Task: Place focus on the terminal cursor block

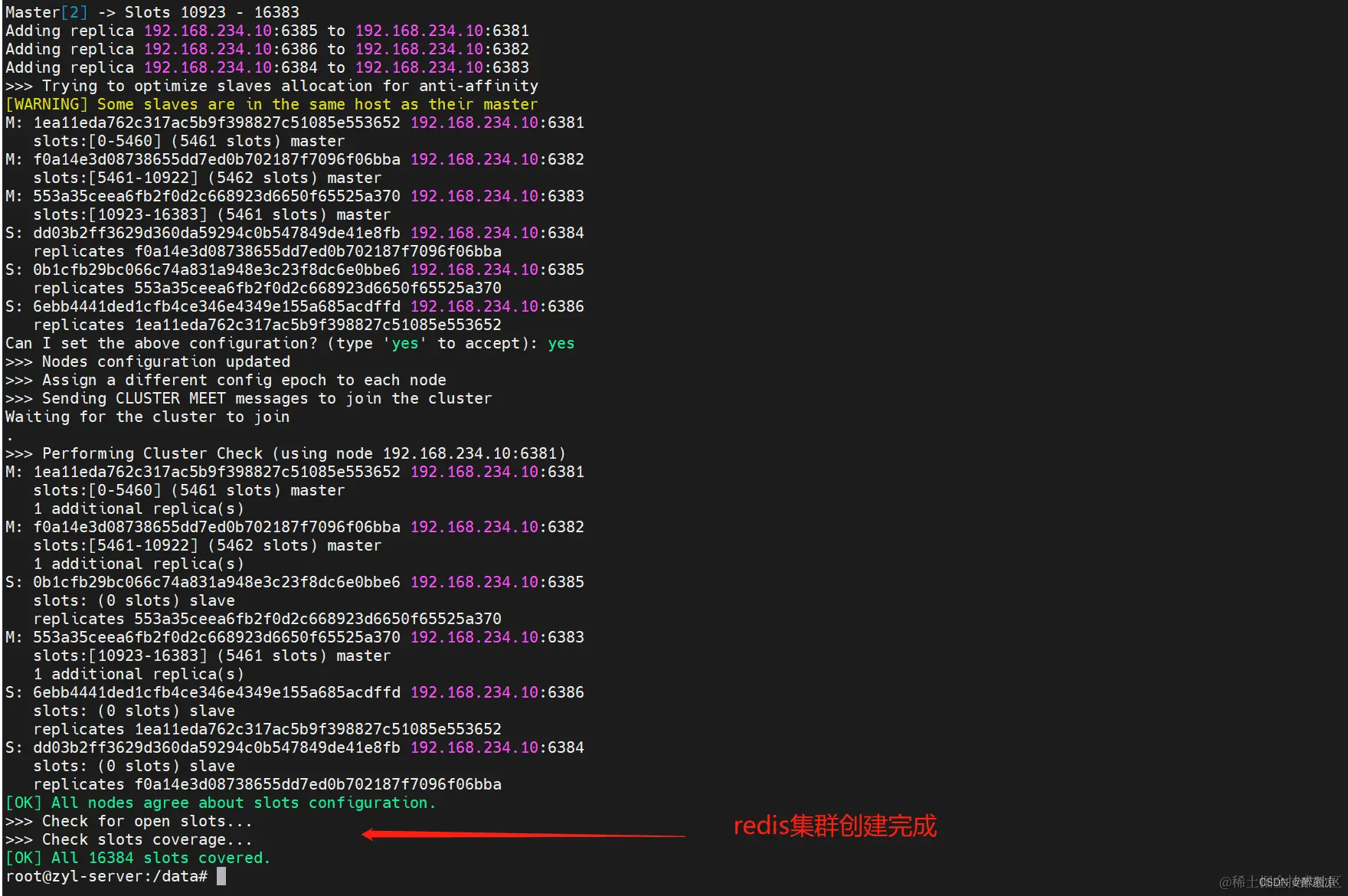Action: click(x=221, y=876)
